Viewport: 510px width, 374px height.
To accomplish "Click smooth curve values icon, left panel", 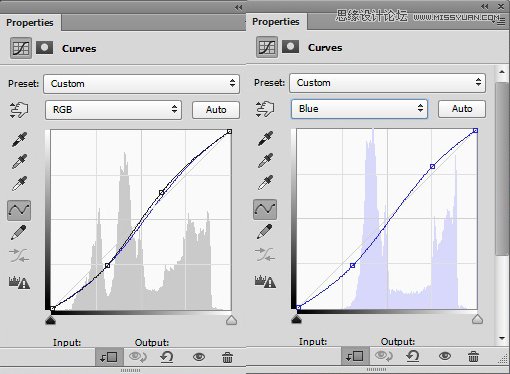I will click(x=19, y=255).
